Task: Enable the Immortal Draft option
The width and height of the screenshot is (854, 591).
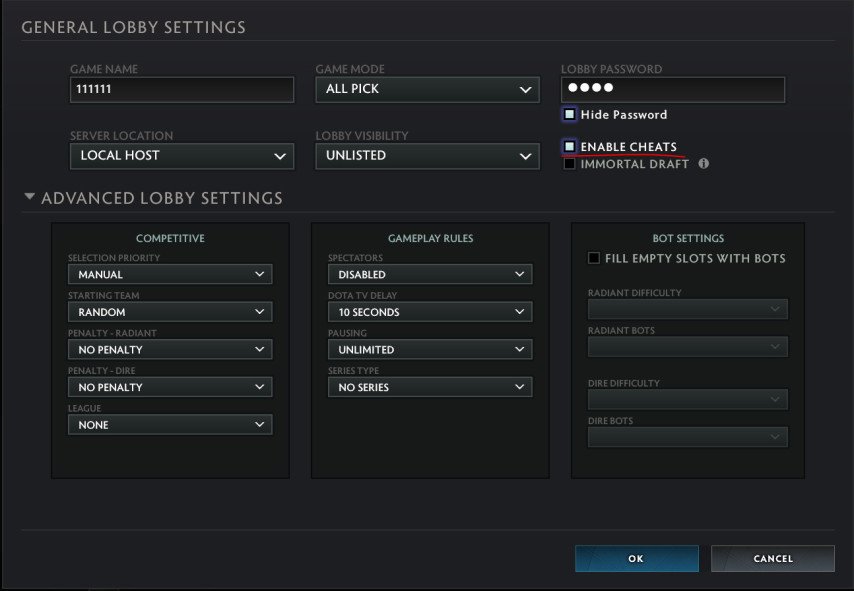Action: click(x=571, y=164)
